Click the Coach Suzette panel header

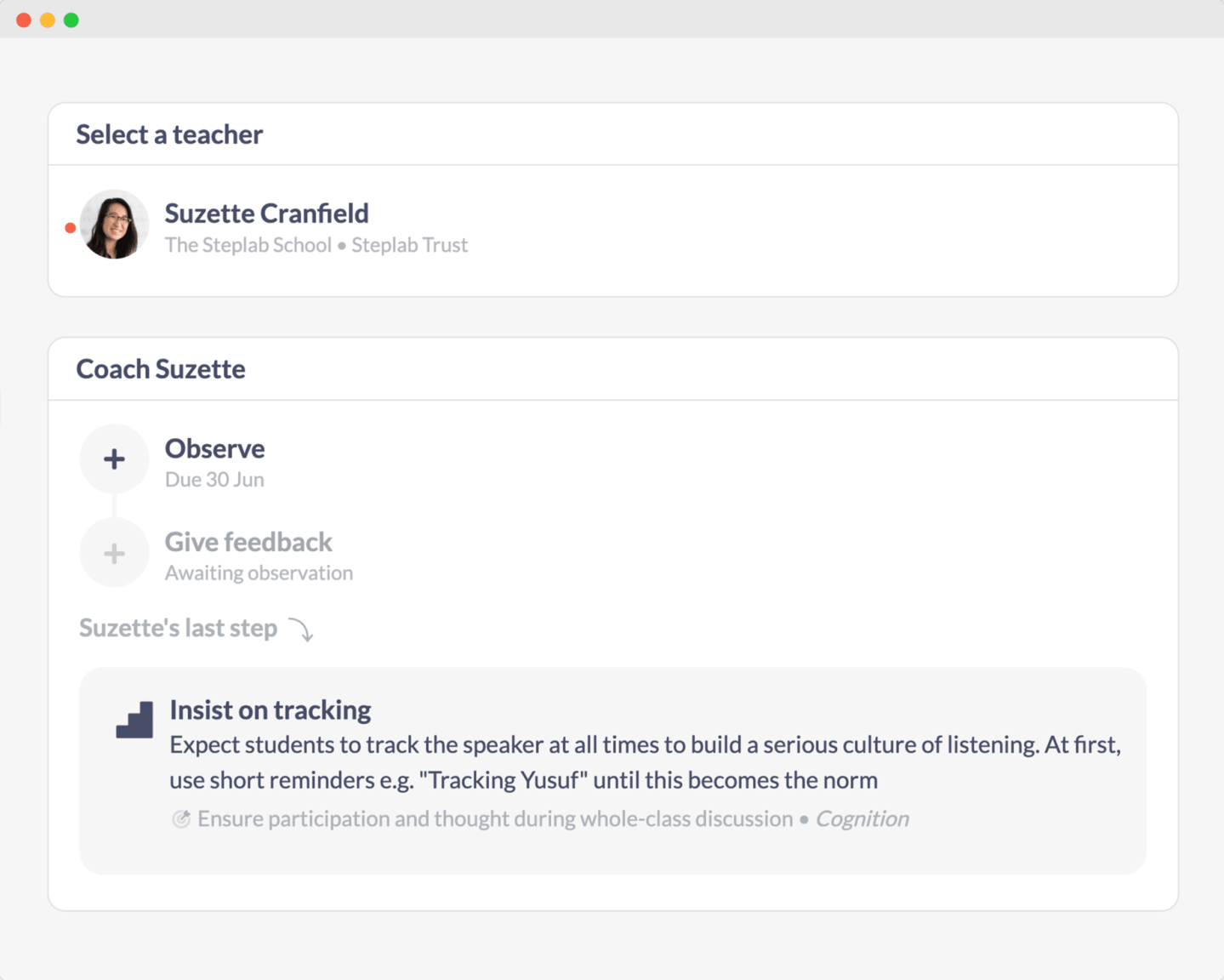point(161,369)
